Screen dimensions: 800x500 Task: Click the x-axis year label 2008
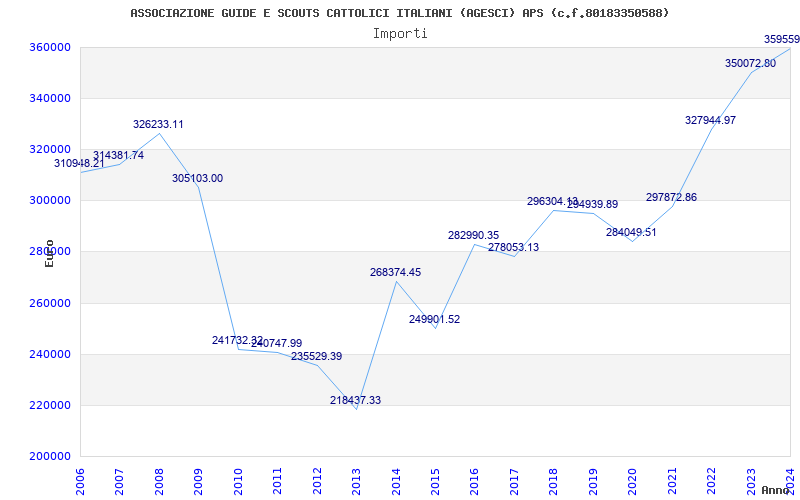click(159, 481)
